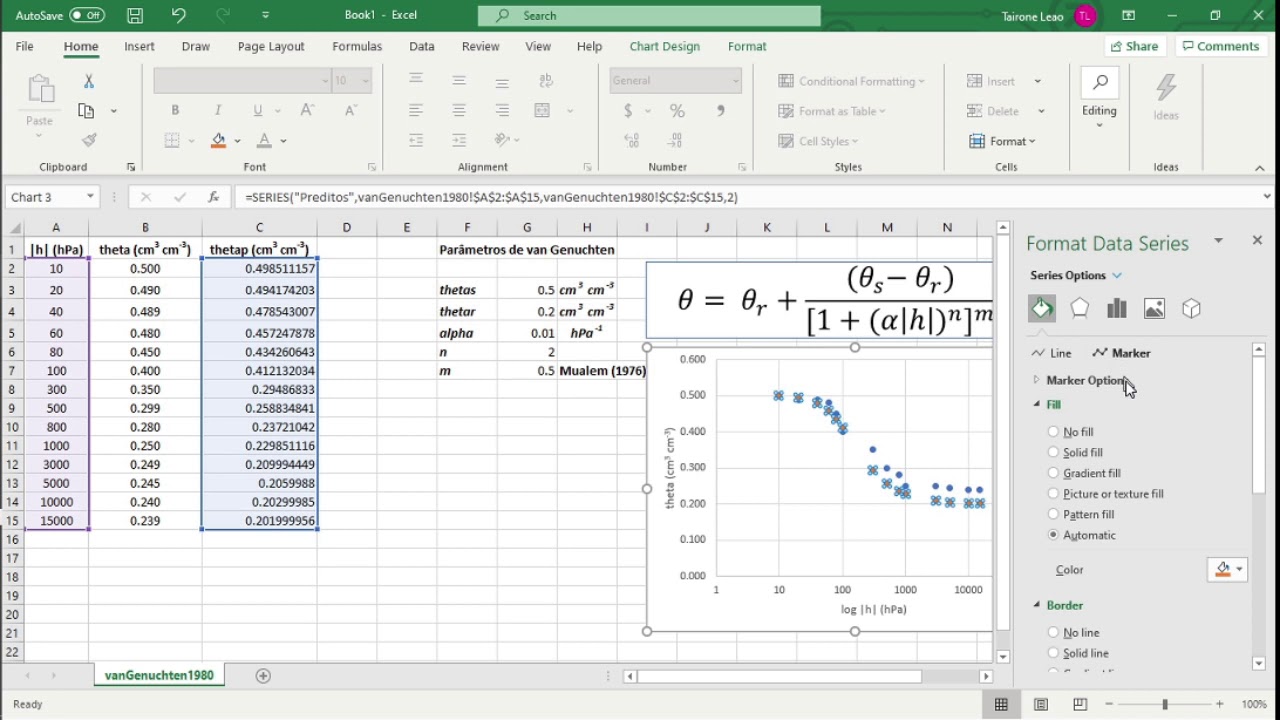Image resolution: width=1280 pixels, height=720 pixels.
Task: Select the No fill radio option
Action: pos(1053,432)
